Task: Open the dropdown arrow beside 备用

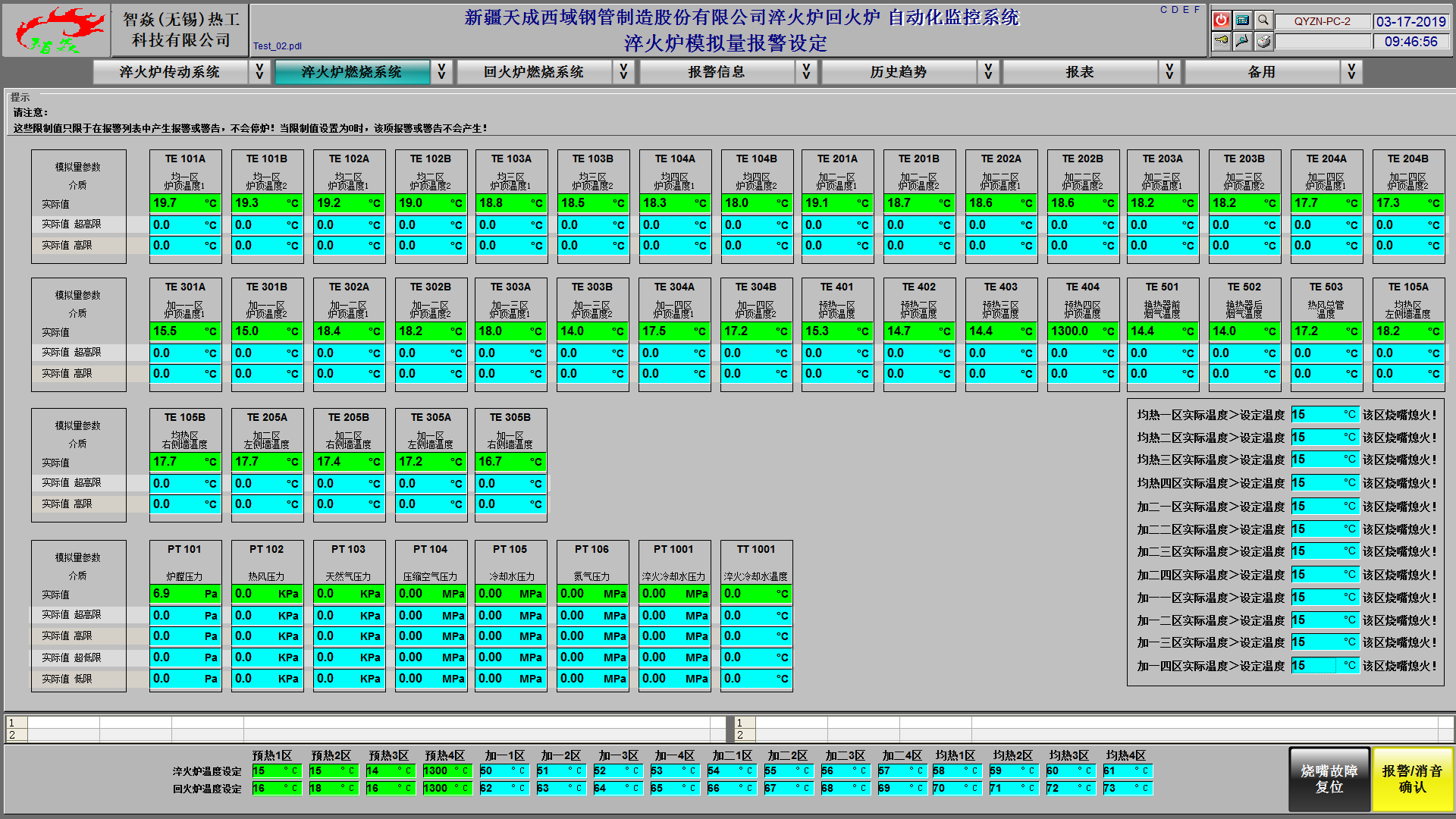Action: pyautogui.click(x=1351, y=72)
